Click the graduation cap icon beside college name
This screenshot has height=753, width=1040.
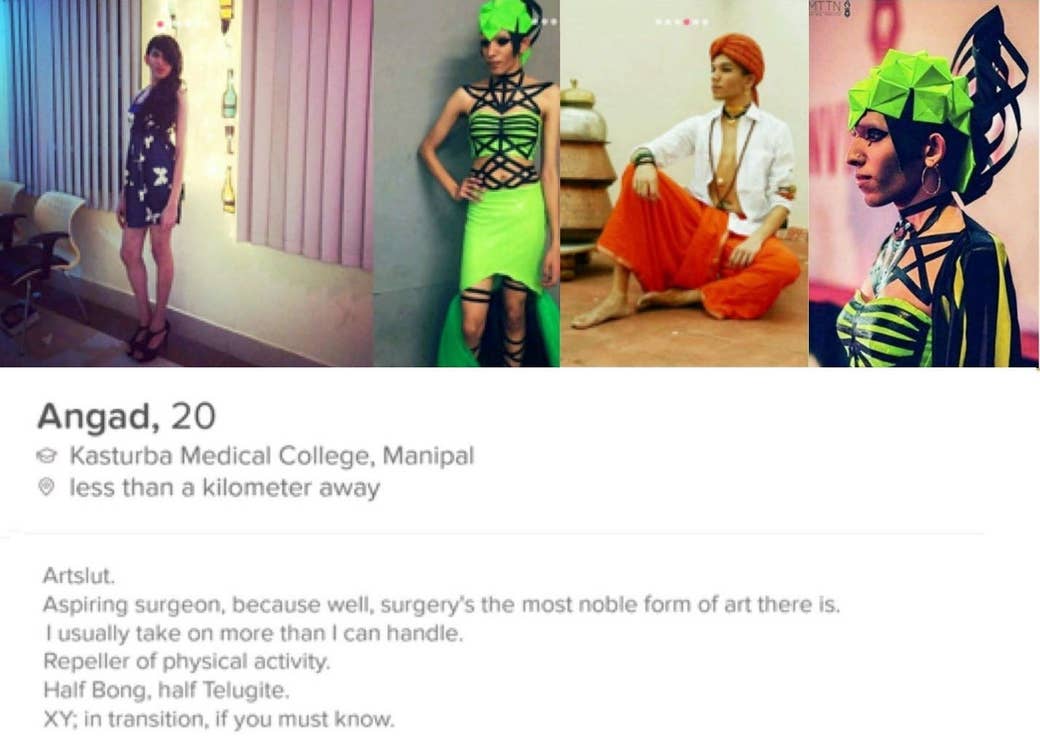[46, 456]
